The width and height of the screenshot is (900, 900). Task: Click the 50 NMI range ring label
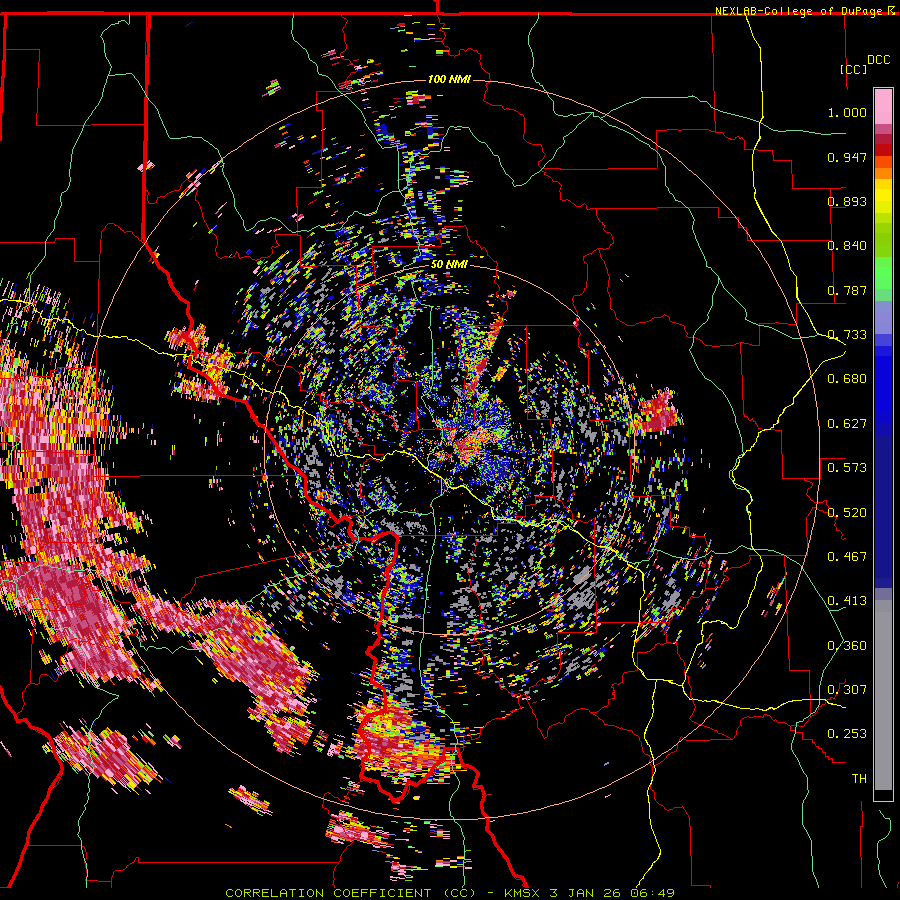[x=449, y=265]
